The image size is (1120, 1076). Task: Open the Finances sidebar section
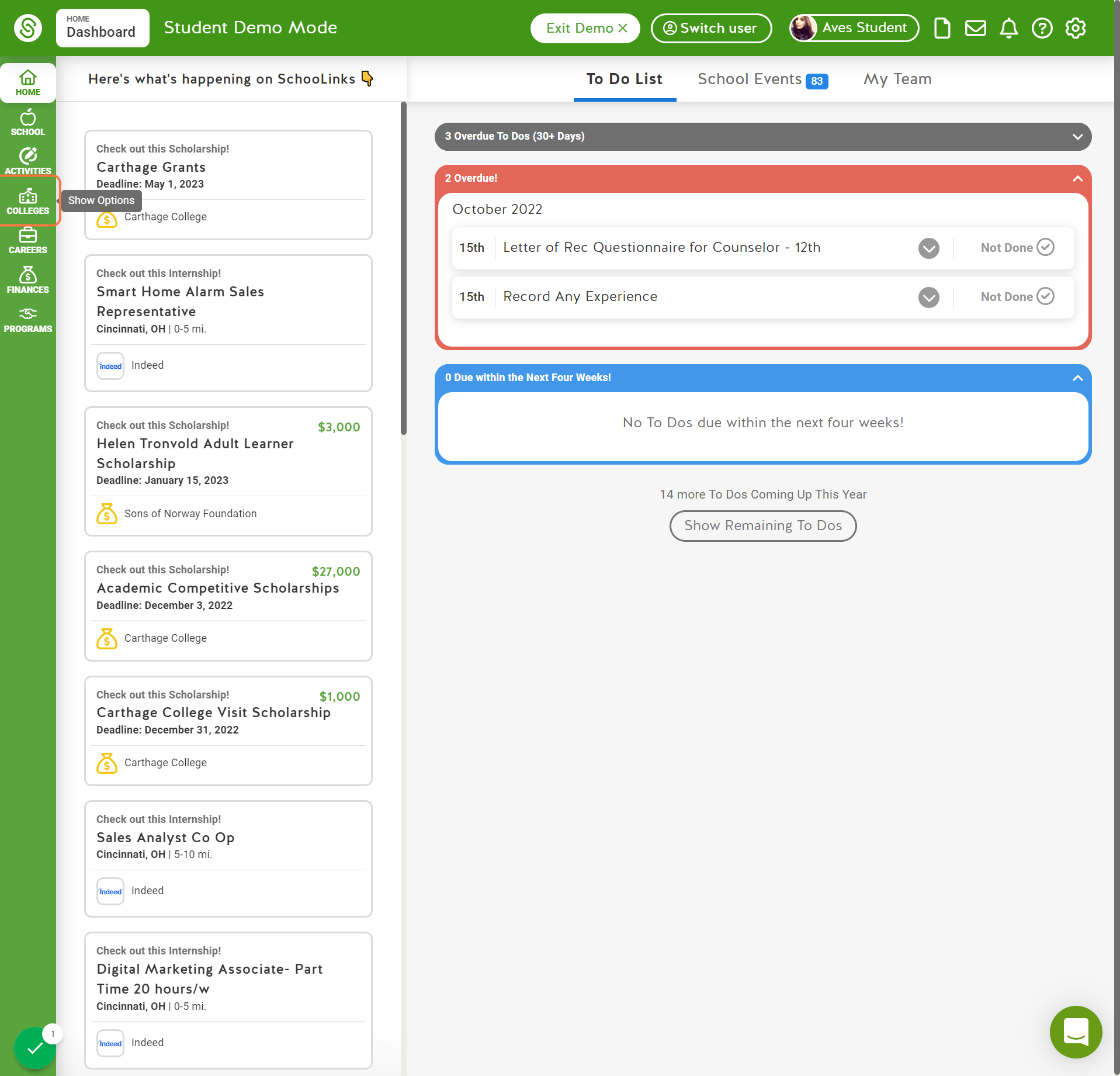(x=28, y=279)
